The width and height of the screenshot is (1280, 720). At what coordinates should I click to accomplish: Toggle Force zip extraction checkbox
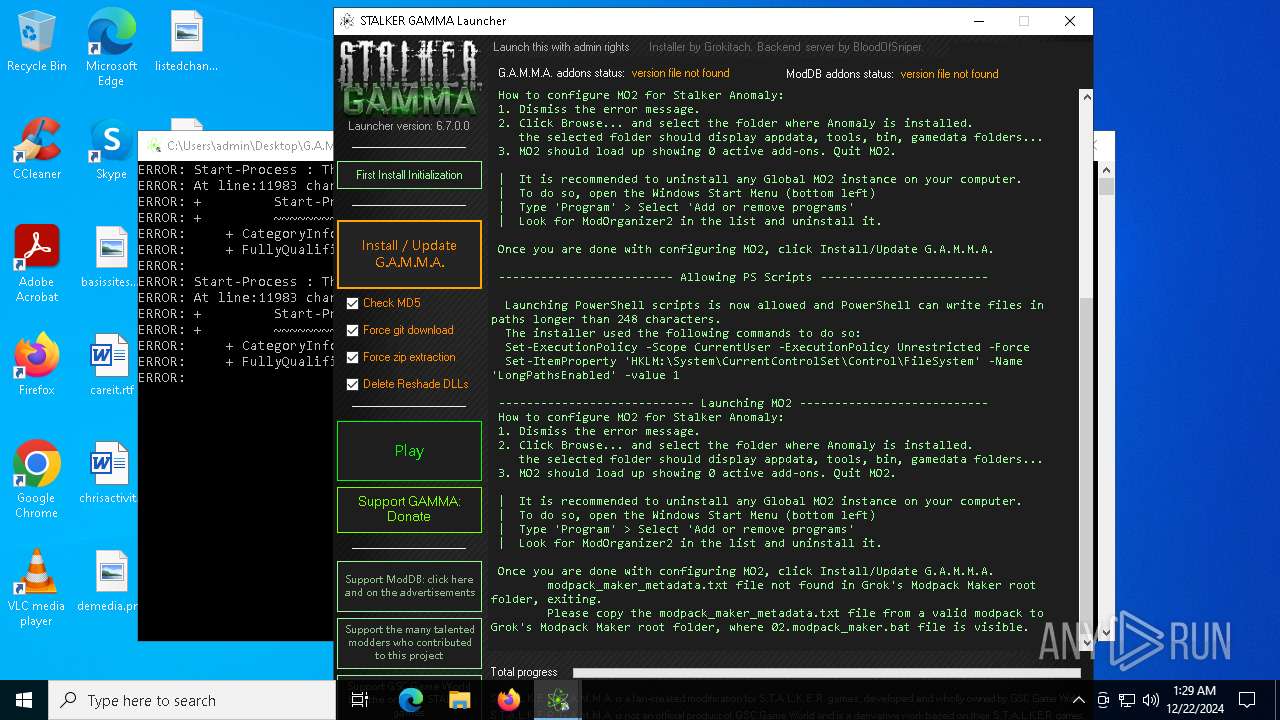coord(352,357)
